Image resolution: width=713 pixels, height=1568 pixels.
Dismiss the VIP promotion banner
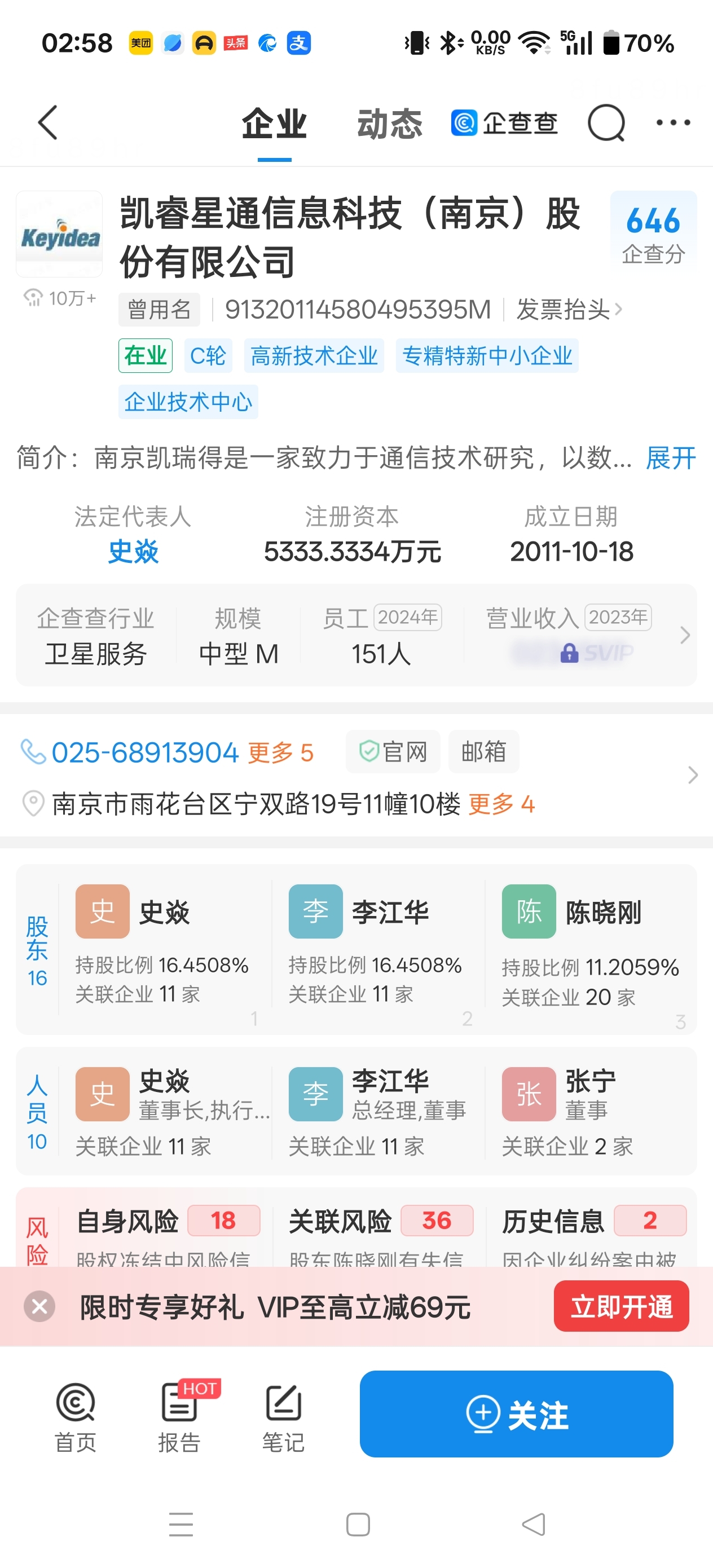(x=39, y=1306)
